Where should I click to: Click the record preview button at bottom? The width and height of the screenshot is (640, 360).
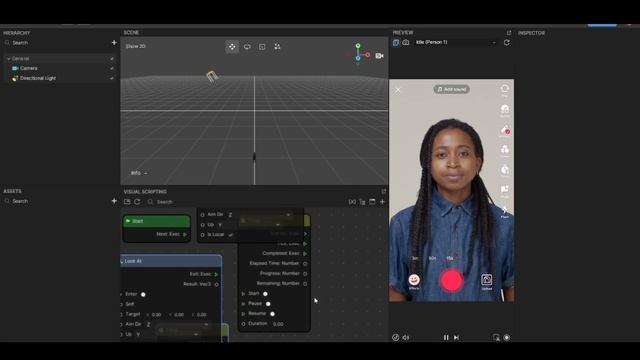[x=507, y=338]
